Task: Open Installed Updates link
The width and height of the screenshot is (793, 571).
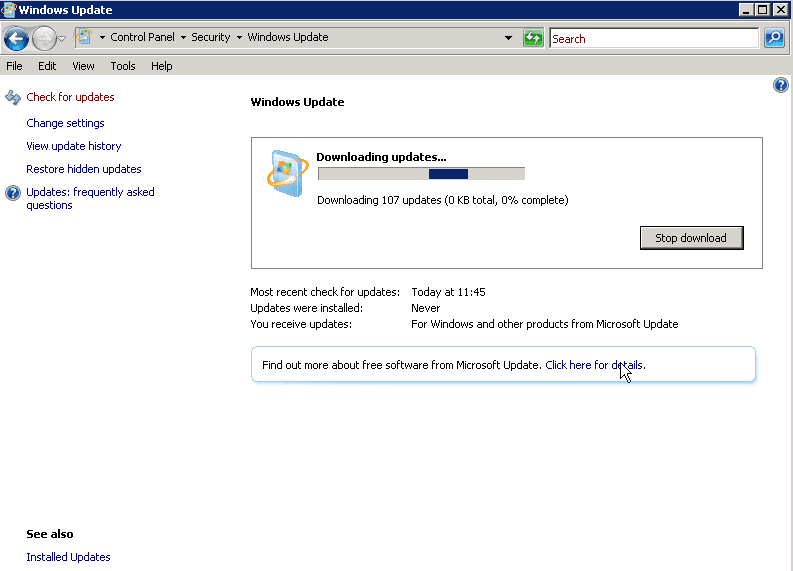Action: pyautogui.click(x=68, y=557)
